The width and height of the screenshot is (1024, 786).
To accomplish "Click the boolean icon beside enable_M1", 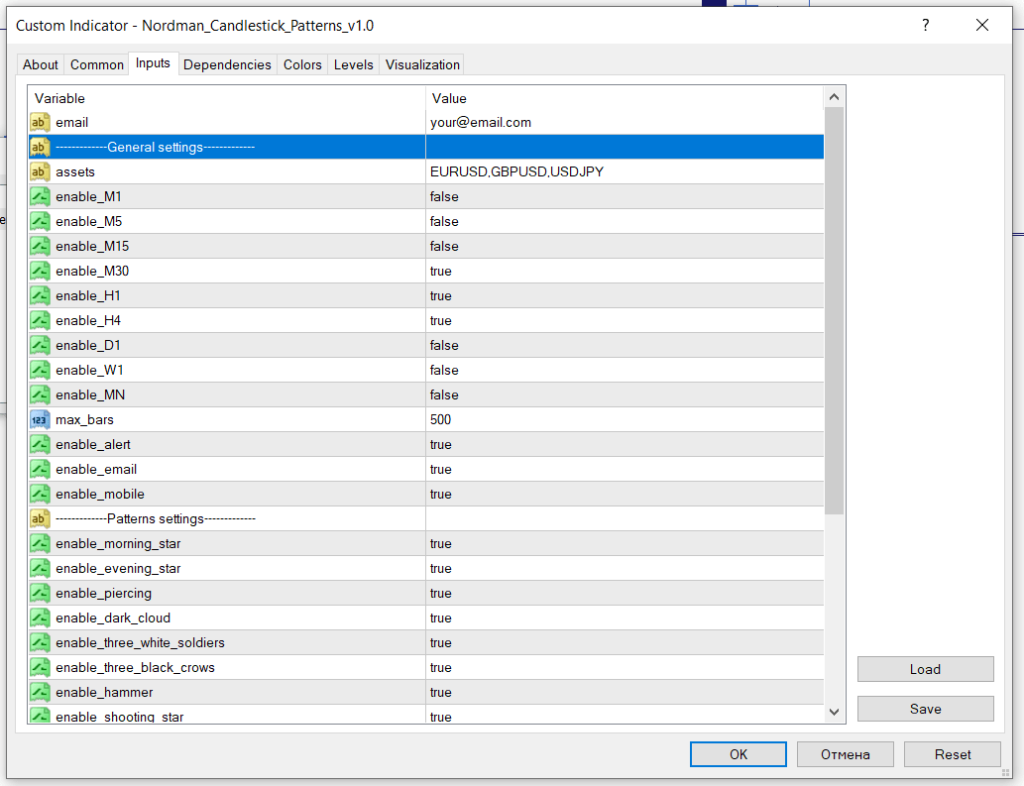I will click(40, 197).
